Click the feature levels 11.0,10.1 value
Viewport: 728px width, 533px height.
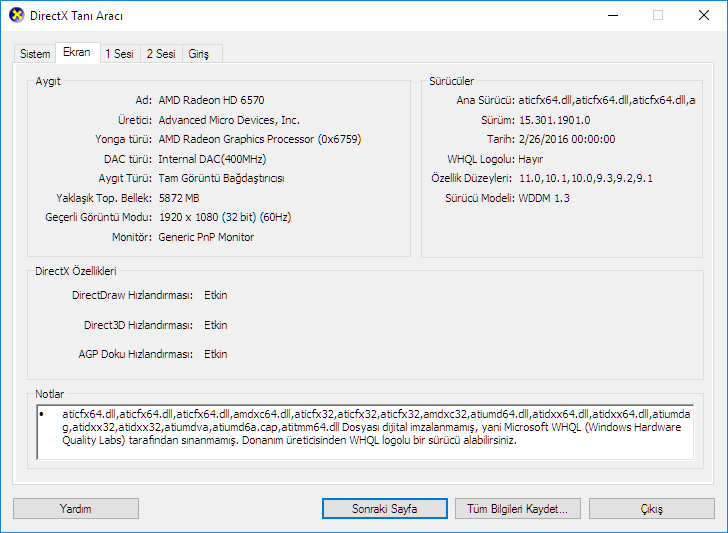(x=585, y=178)
